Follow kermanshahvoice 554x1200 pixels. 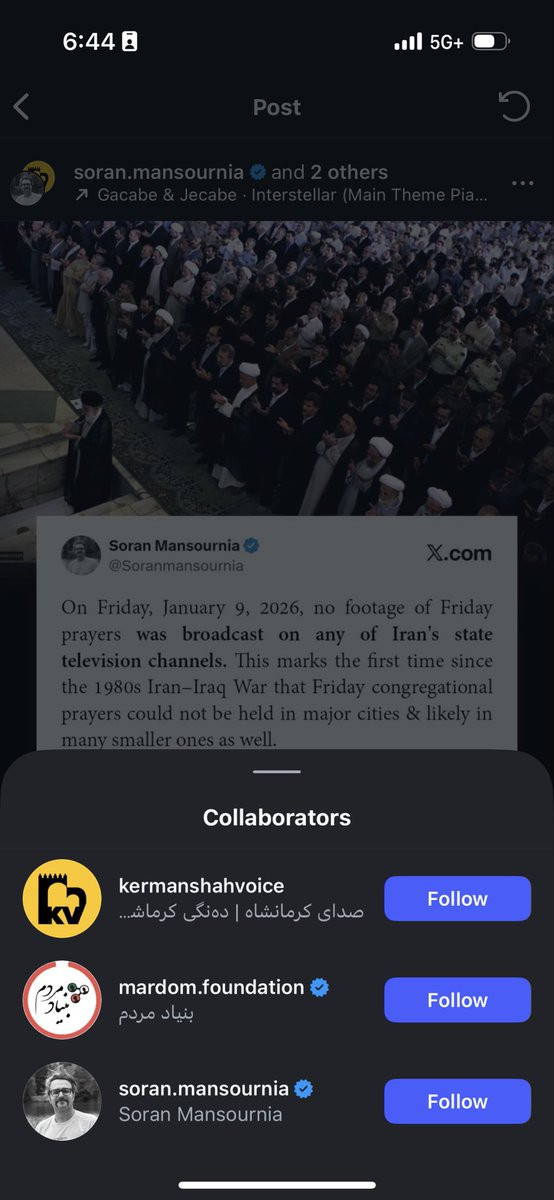pyautogui.click(x=457, y=899)
